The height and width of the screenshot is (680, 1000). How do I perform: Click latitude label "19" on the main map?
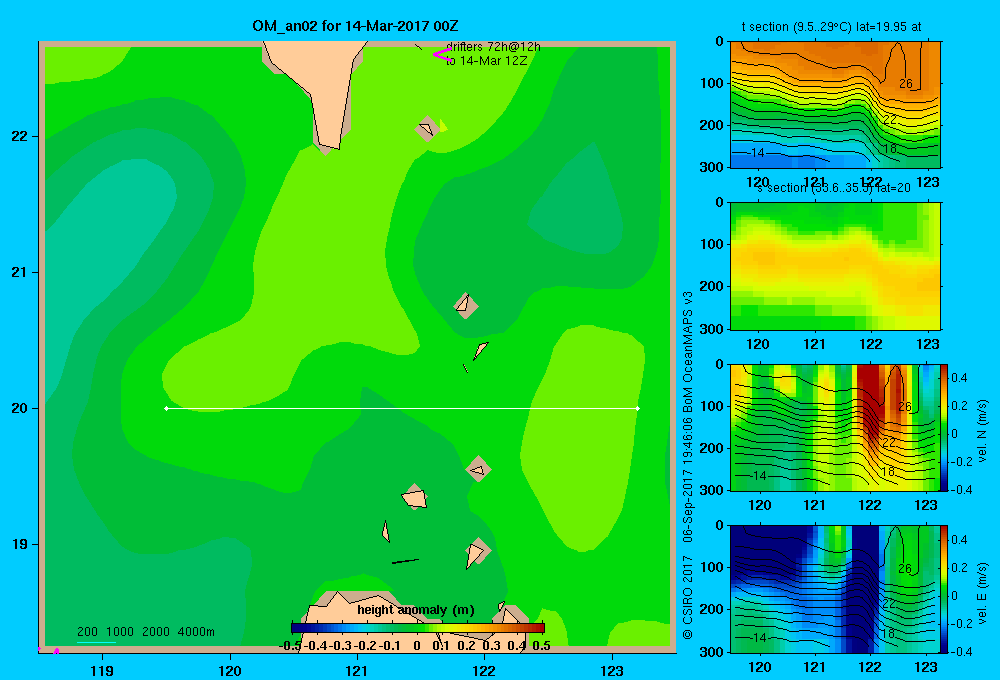(x=19, y=544)
